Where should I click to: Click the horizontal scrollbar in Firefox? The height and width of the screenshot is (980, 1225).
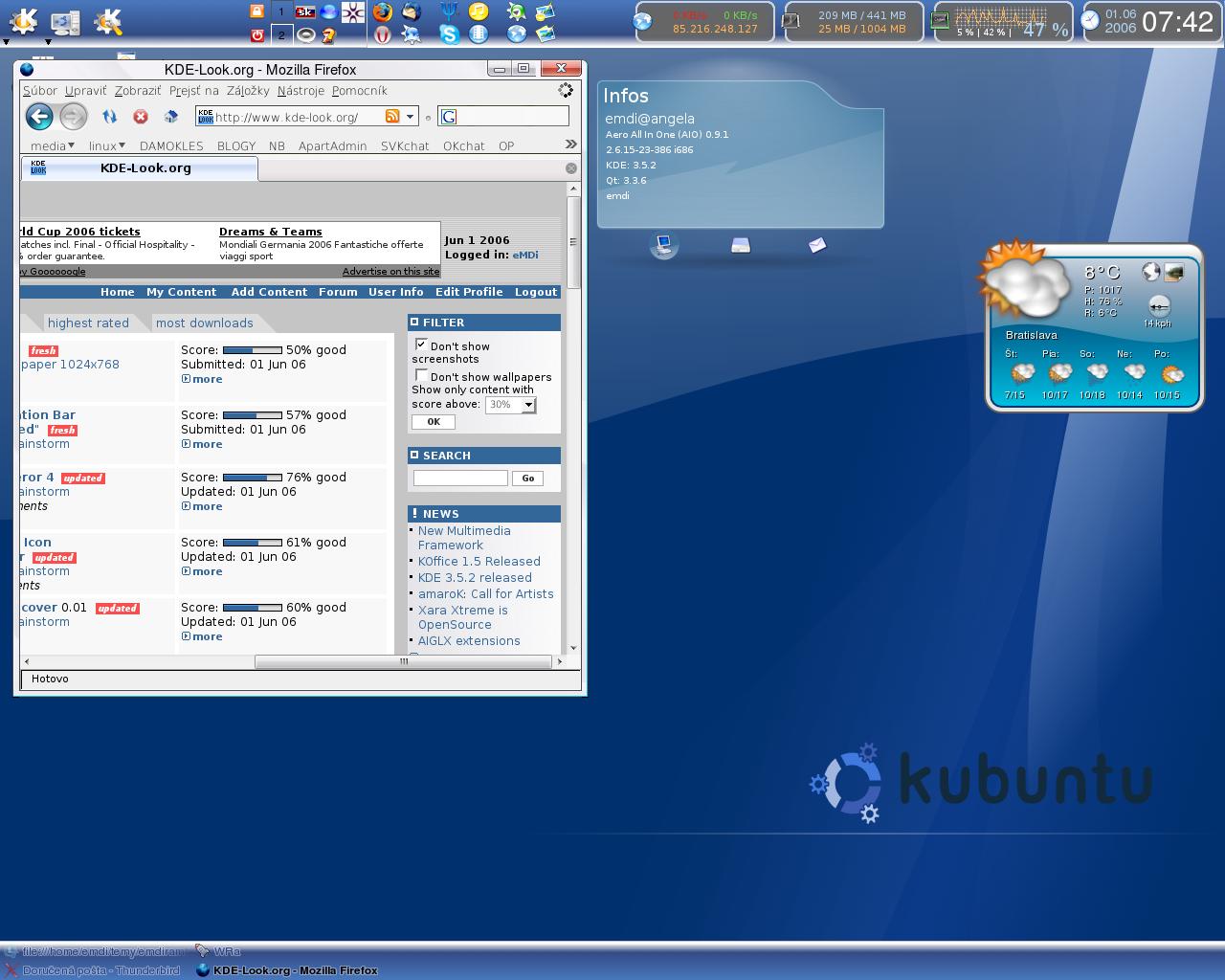click(404, 661)
